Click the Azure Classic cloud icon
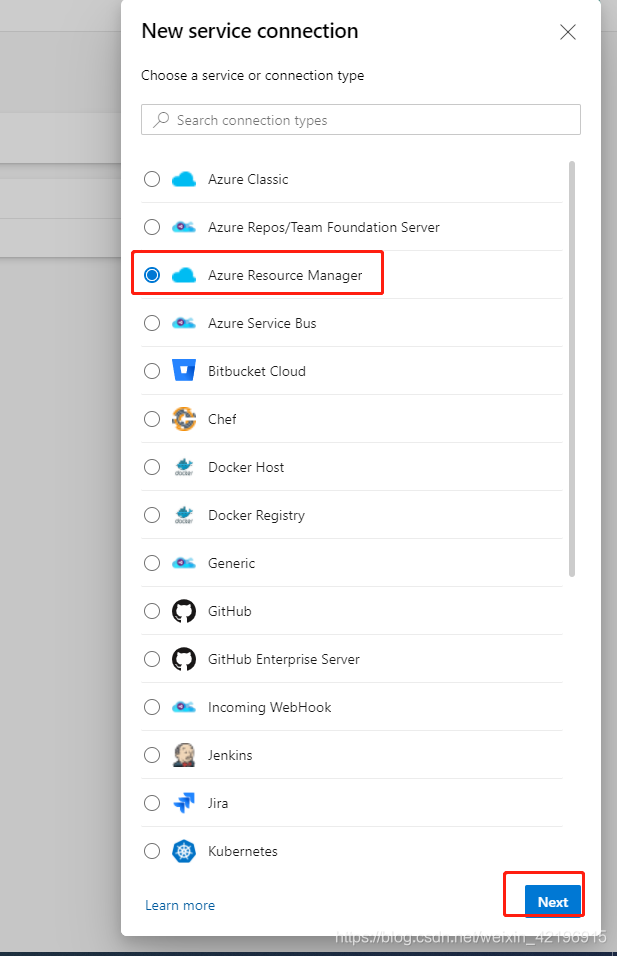The width and height of the screenshot is (617, 956). [x=184, y=179]
